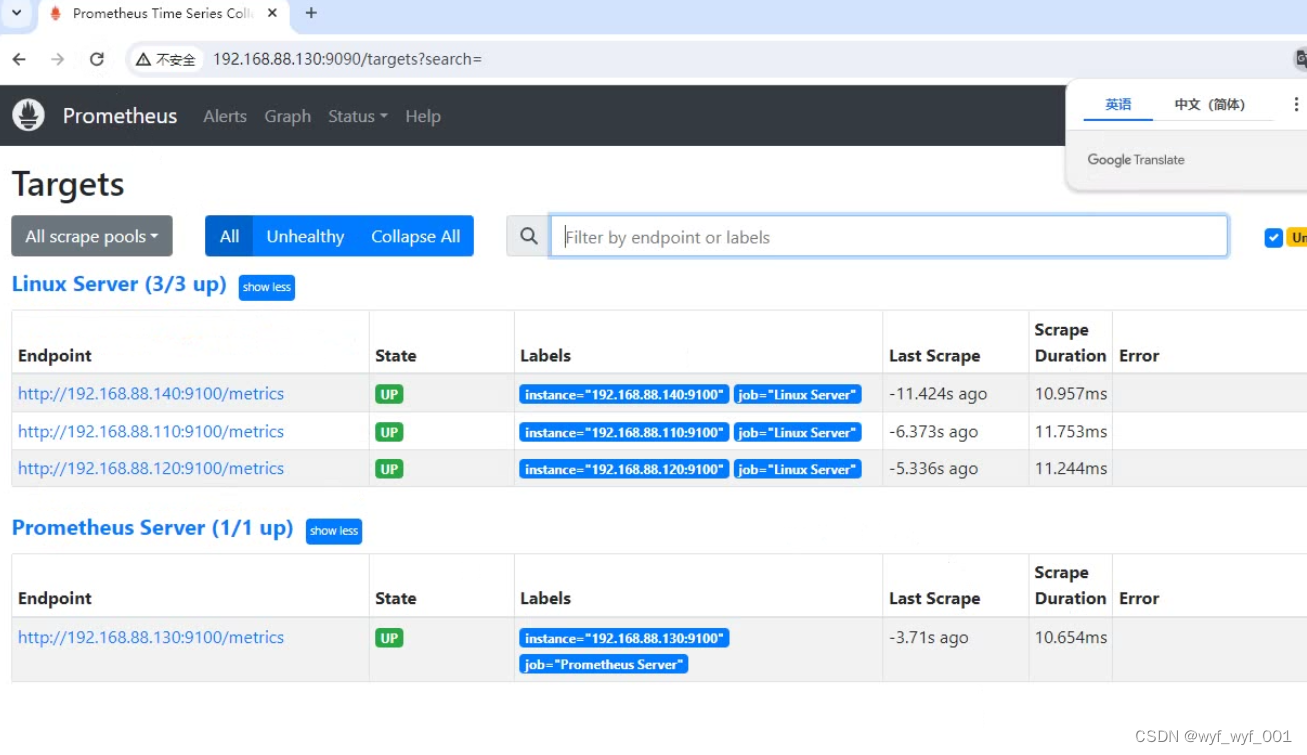Click the -11.424s ago last scrape value
The image size is (1307, 755).
coord(938,393)
